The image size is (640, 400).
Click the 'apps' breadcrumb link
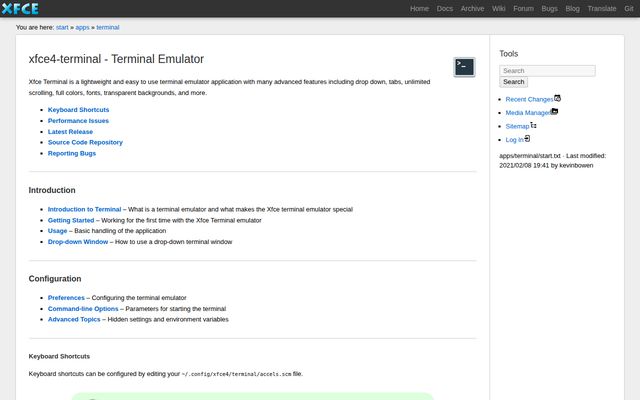(82, 27)
